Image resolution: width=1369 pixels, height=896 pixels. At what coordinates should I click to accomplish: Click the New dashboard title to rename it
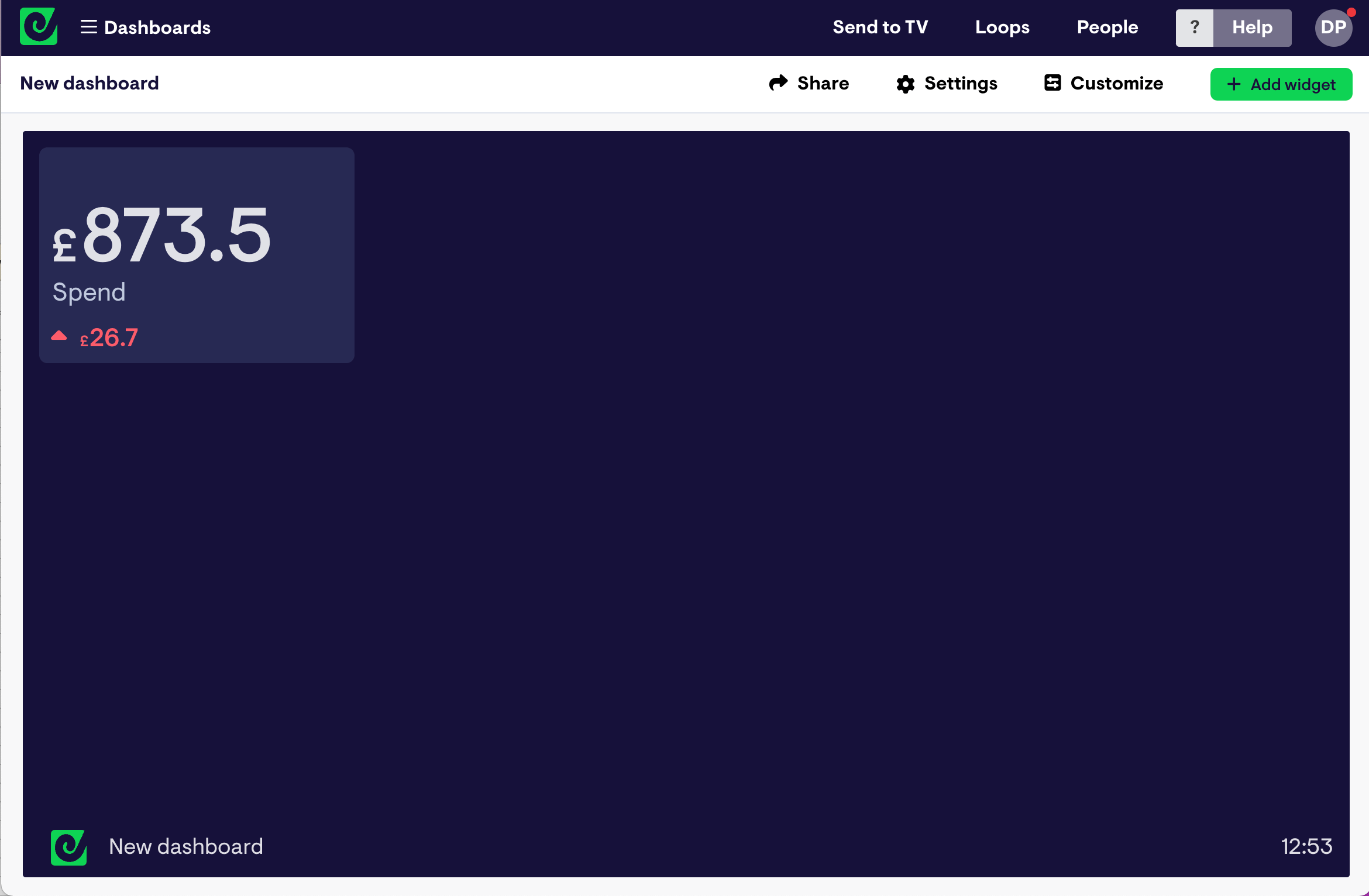pos(89,82)
